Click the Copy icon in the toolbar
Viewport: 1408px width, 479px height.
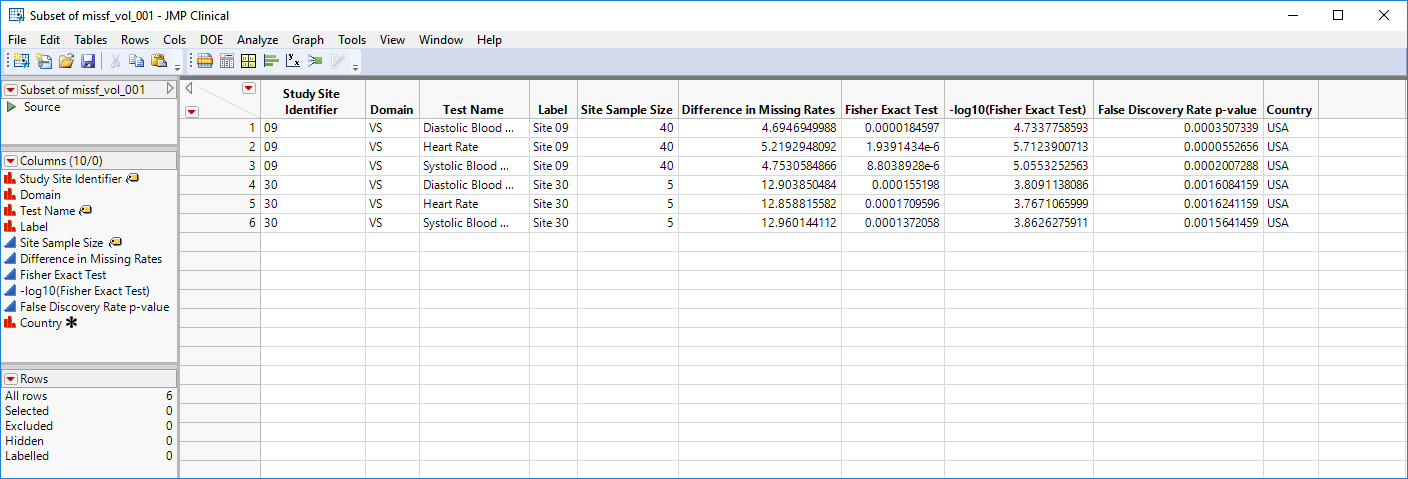click(137, 62)
